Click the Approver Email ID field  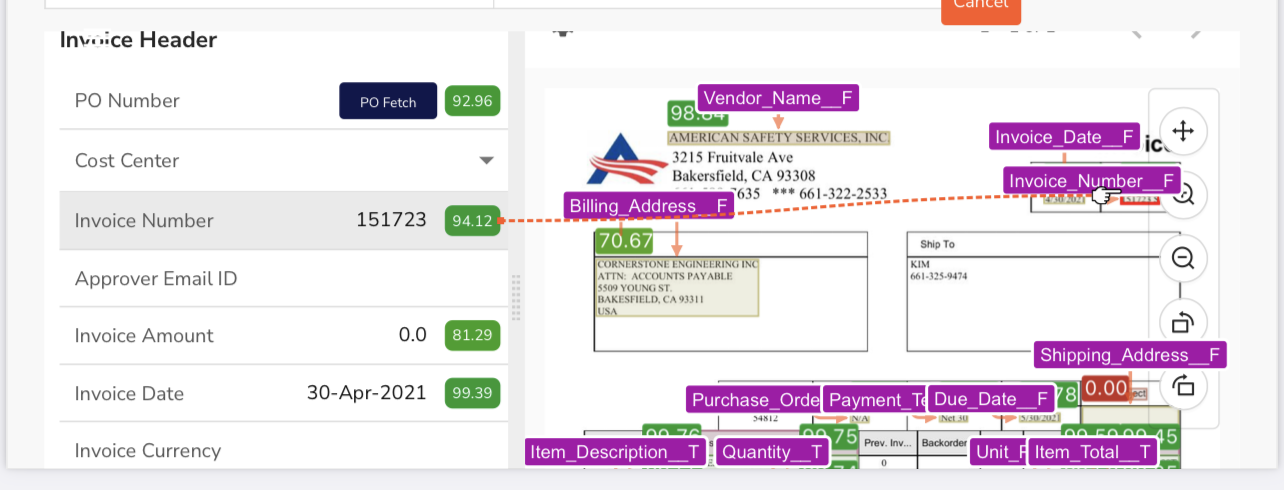pyautogui.click(x=284, y=279)
